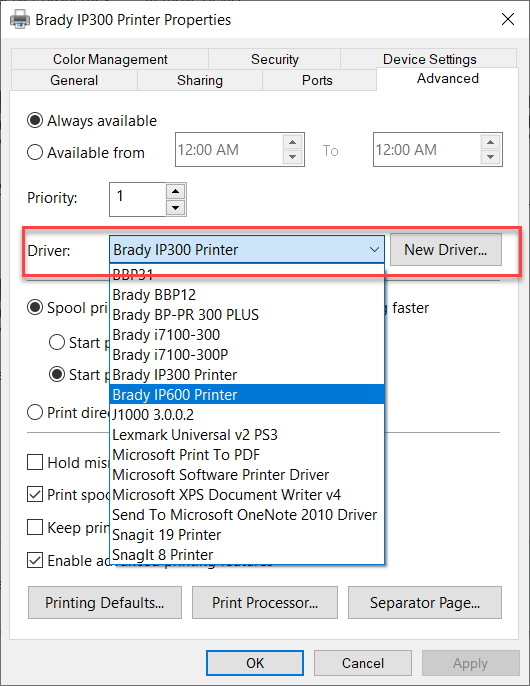
Task: Choose Microsoft XPS Document Writer v4
Action: tap(247, 495)
